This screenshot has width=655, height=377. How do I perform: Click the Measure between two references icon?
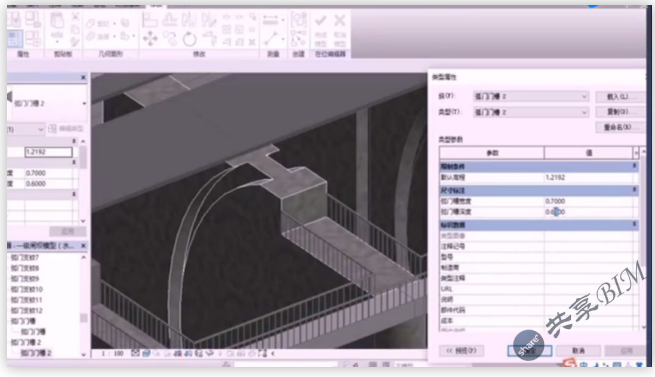271,20
